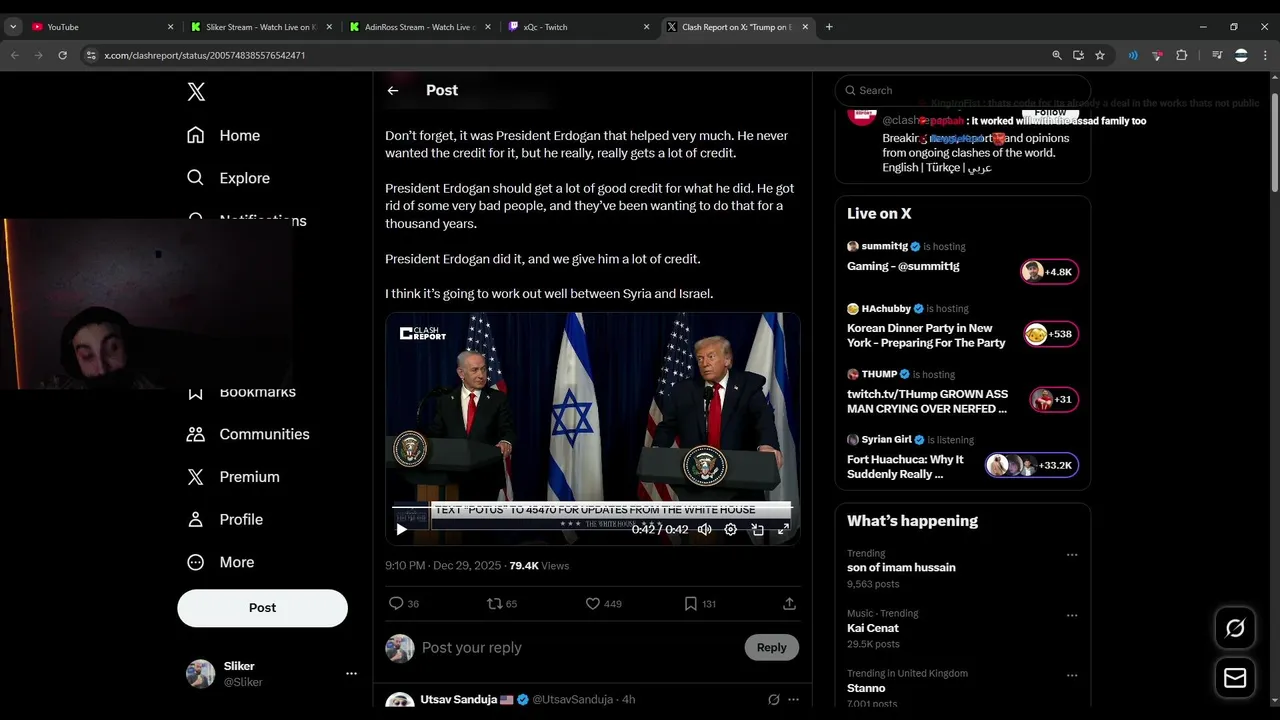Go back using the Post header arrow

pyautogui.click(x=393, y=90)
